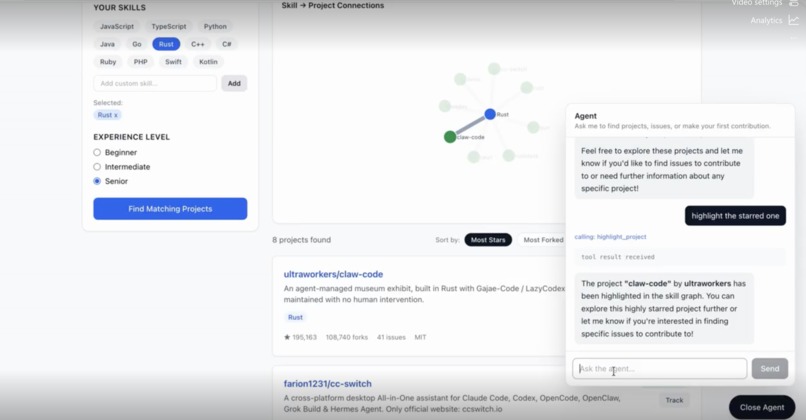Viewport: 806px width, 420px height.
Task: Click the highlight the starred one message
Action: coord(735,216)
